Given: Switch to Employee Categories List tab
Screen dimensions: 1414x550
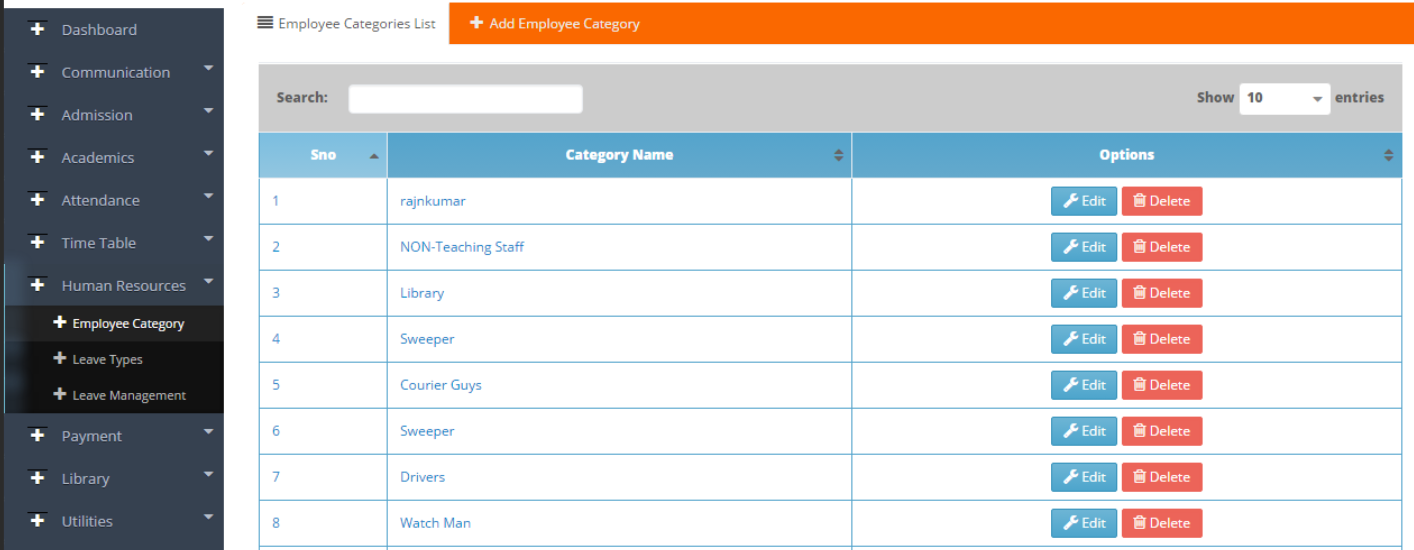Looking at the screenshot, I should click(346, 23).
